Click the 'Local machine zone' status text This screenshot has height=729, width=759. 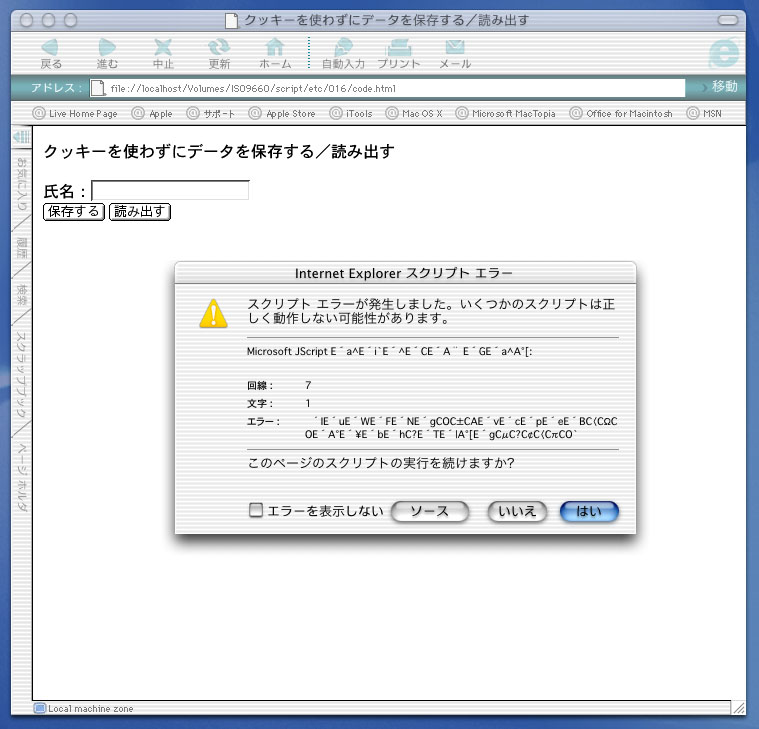(x=91, y=709)
